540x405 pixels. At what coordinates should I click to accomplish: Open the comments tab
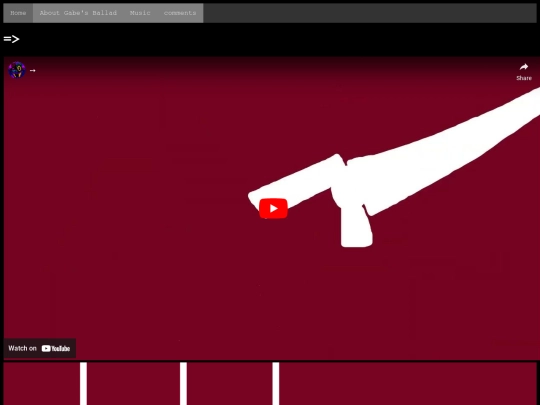click(x=180, y=13)
